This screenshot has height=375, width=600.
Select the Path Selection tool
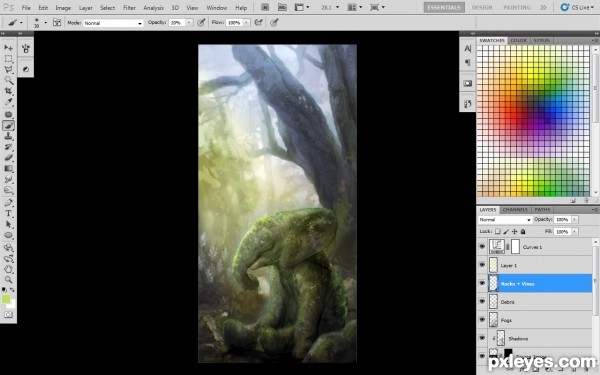[8, 224]
